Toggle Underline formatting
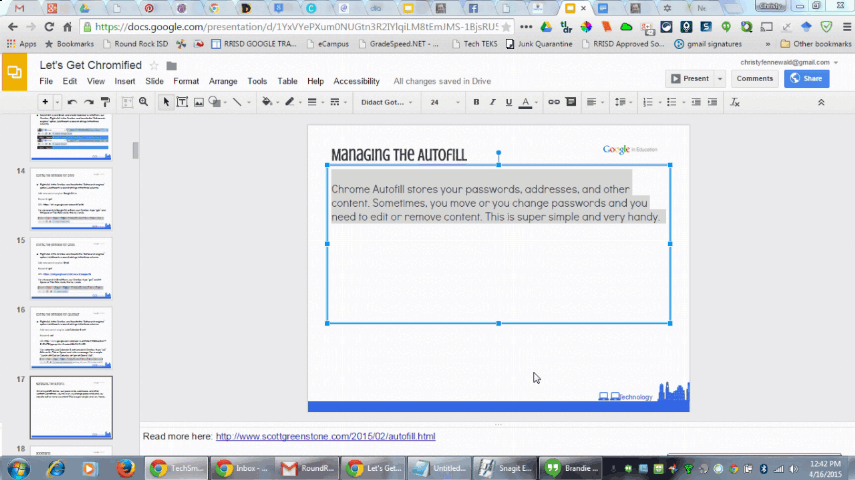 pos(509,102)
